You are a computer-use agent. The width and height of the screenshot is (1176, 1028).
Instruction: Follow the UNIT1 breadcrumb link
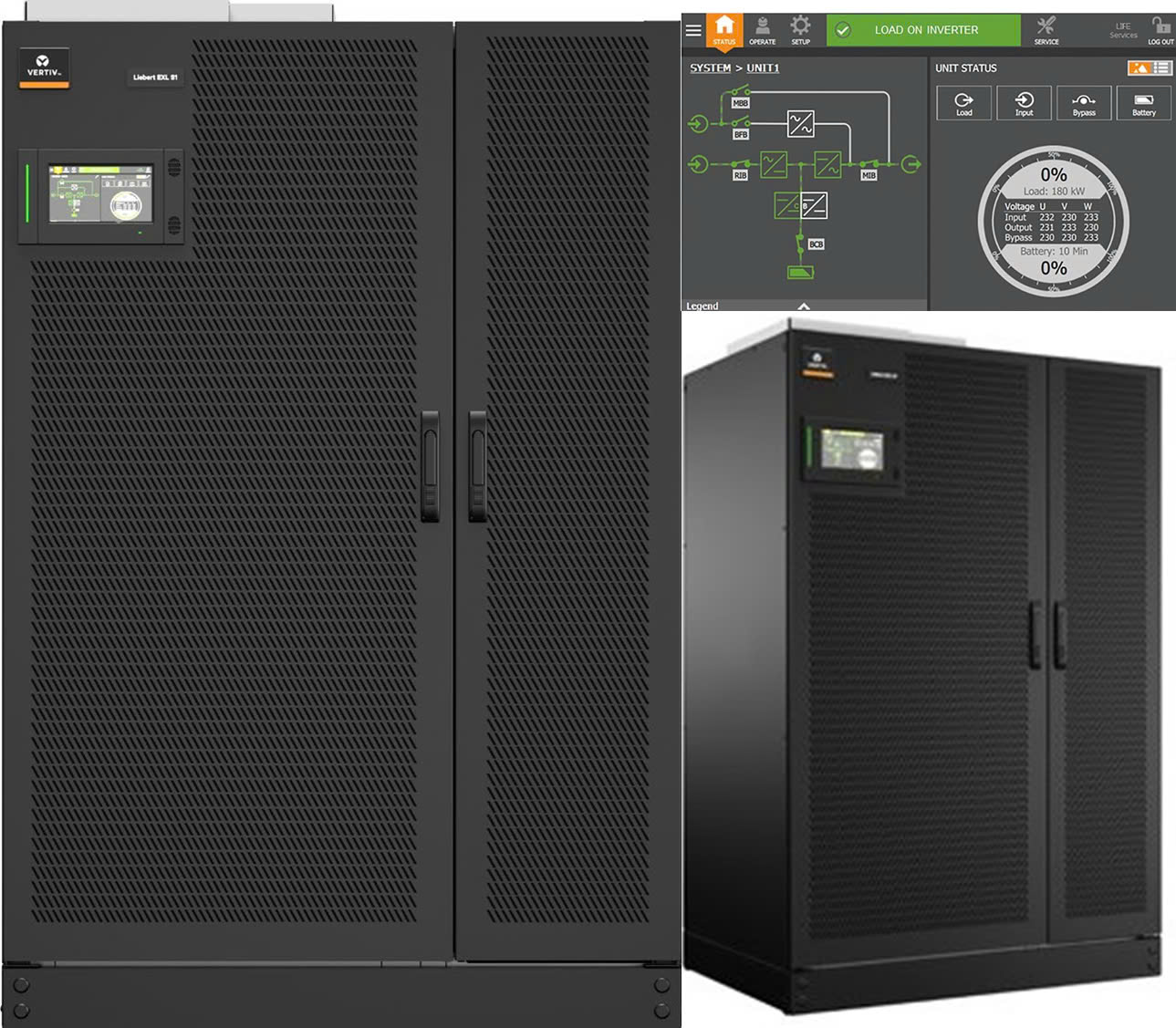pos(763,68)
